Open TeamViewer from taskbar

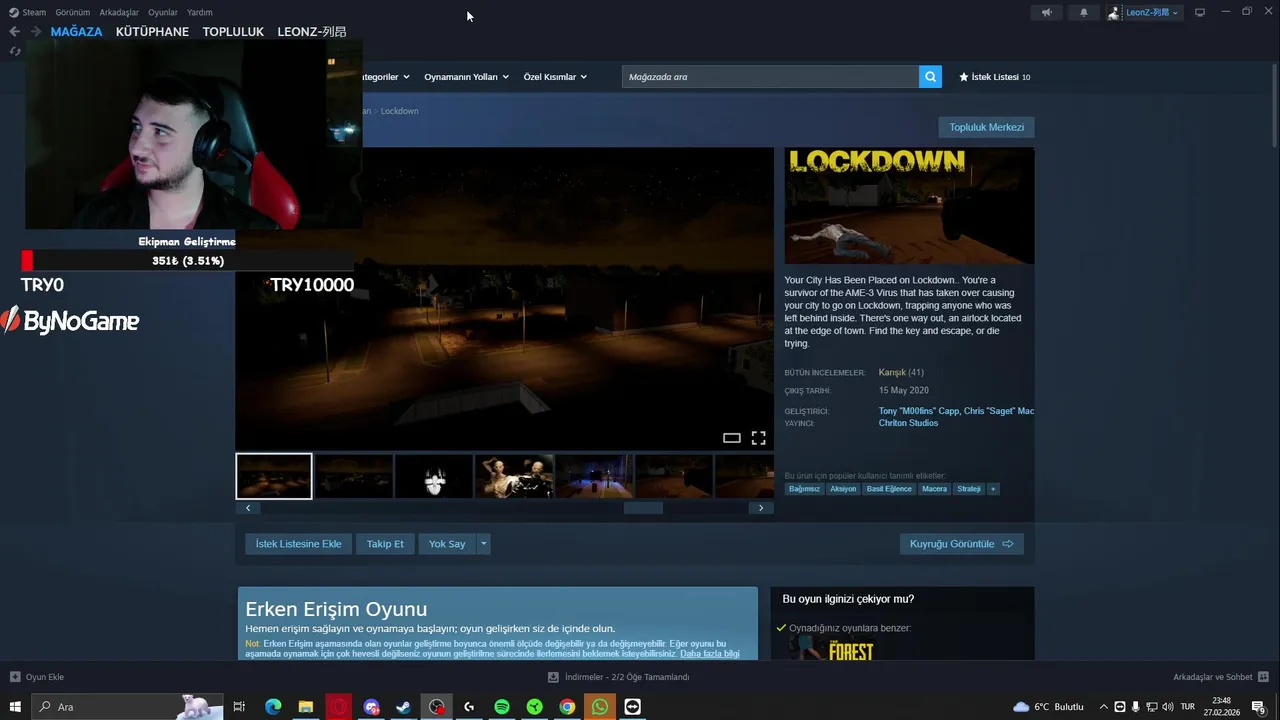click(x=632, y=707)
